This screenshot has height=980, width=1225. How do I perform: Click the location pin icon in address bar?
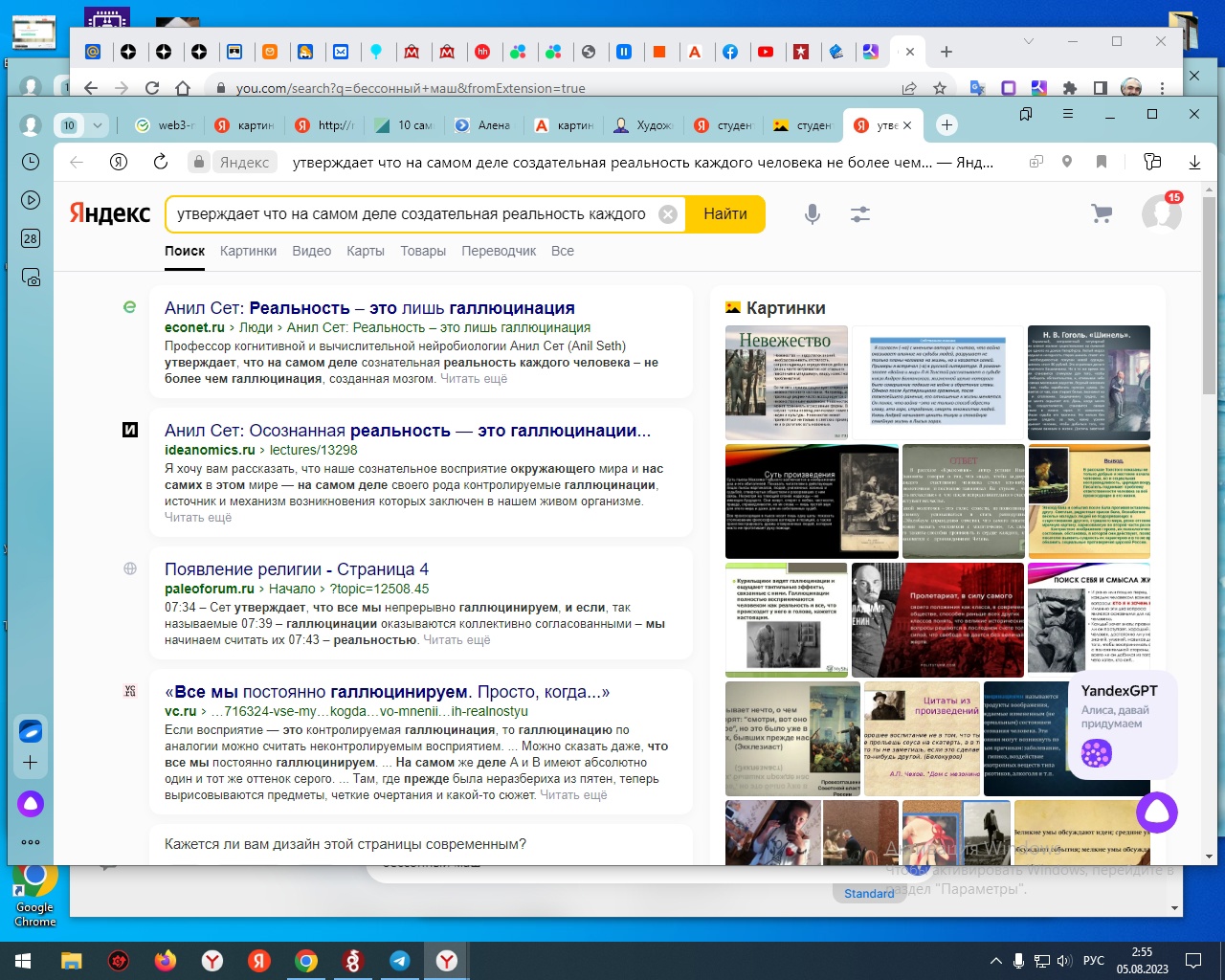point(1067,162)
